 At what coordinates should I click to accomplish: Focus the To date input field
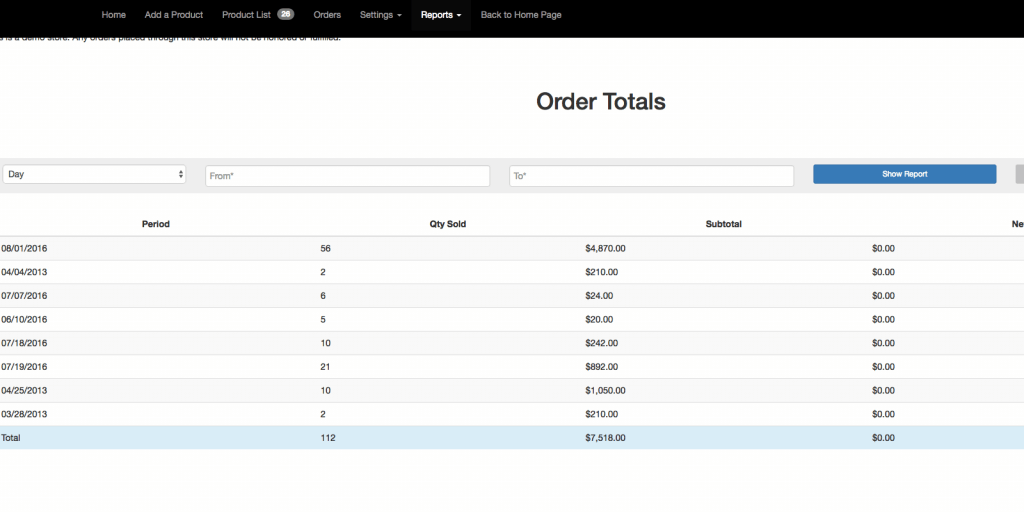coord(651,176)
